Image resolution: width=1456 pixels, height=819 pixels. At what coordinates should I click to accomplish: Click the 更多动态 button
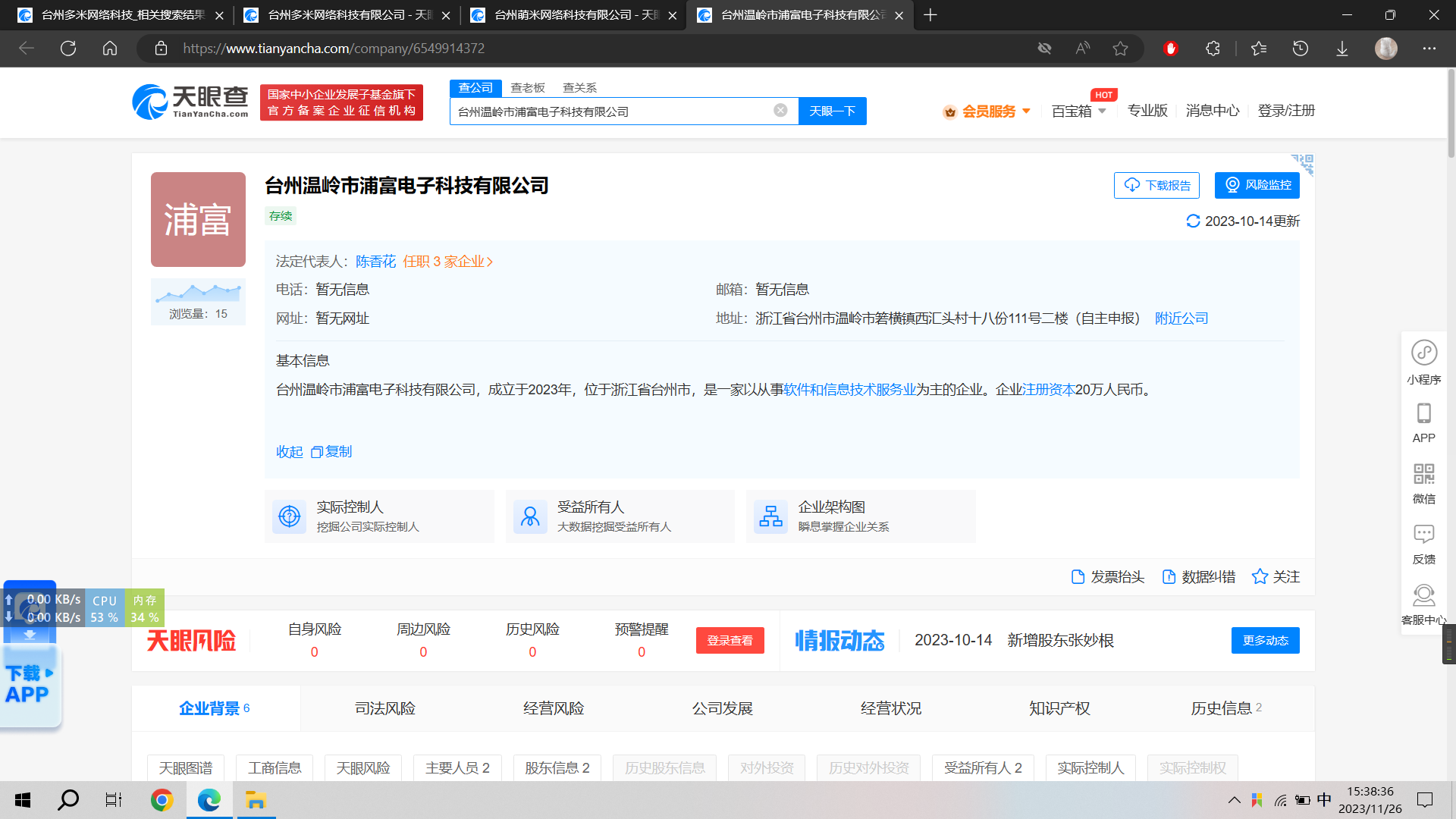[1265, 641]
